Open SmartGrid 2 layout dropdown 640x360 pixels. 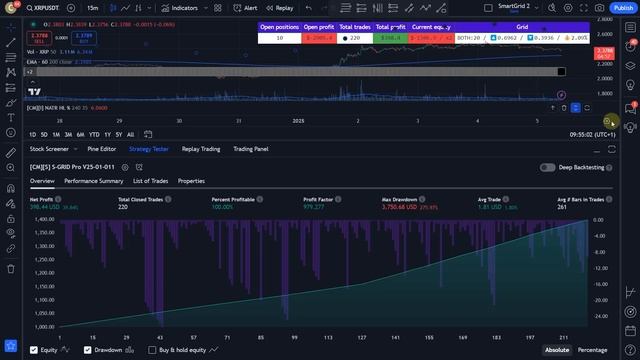tap(536, 8)
